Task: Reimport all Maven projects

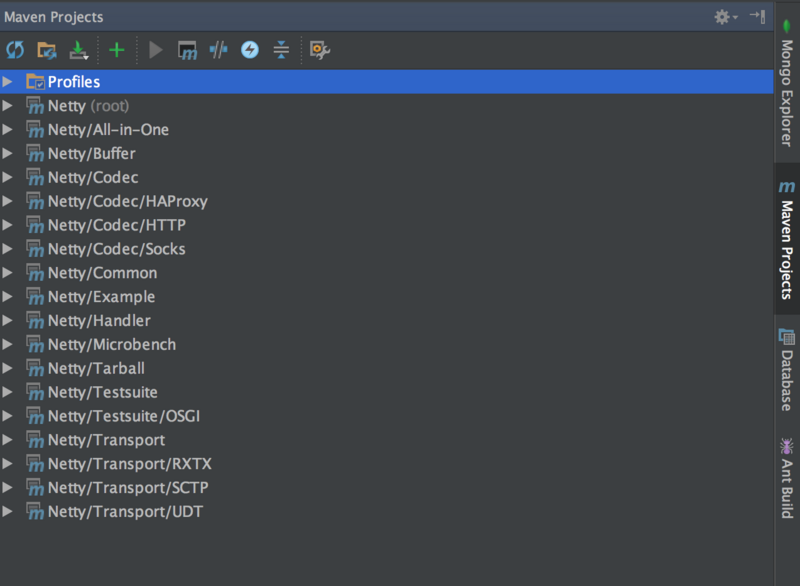Action: pos(15,50)
